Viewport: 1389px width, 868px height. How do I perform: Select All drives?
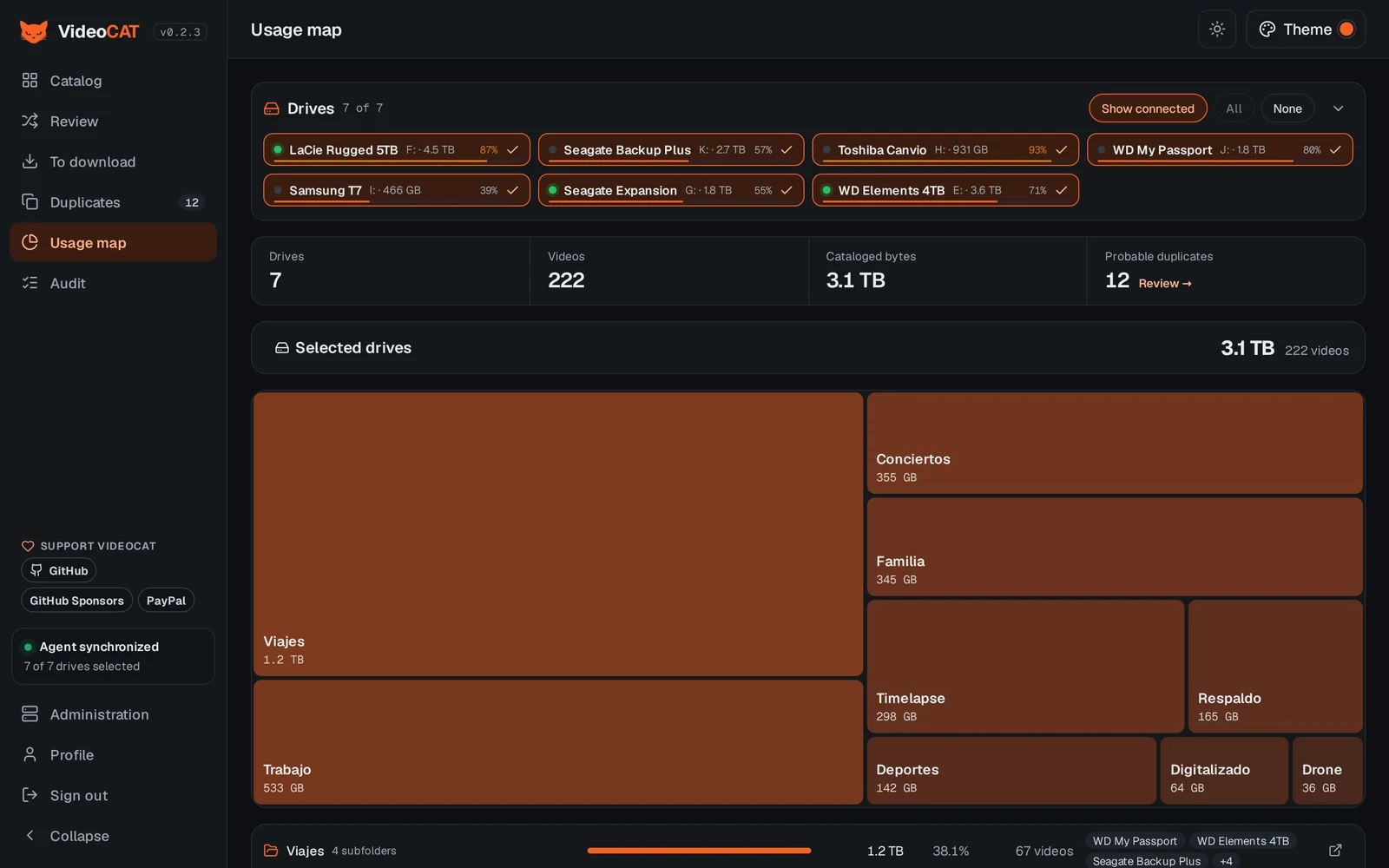(1234, 108)
